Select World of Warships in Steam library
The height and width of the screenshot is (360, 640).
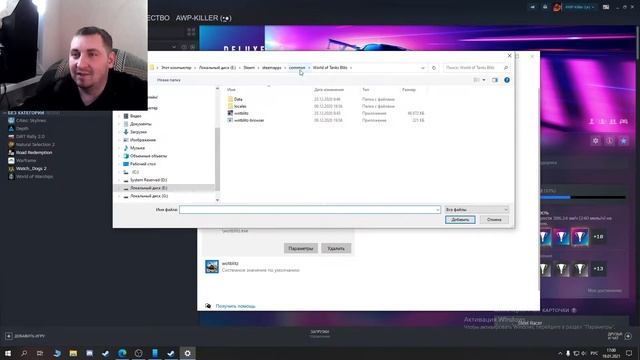tap(34, 177)
